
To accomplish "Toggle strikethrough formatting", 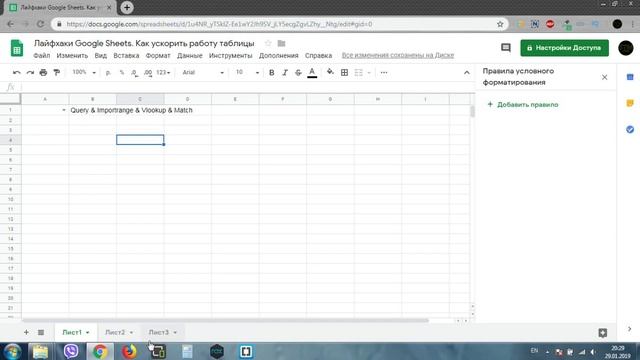I will tap(298, 73).
